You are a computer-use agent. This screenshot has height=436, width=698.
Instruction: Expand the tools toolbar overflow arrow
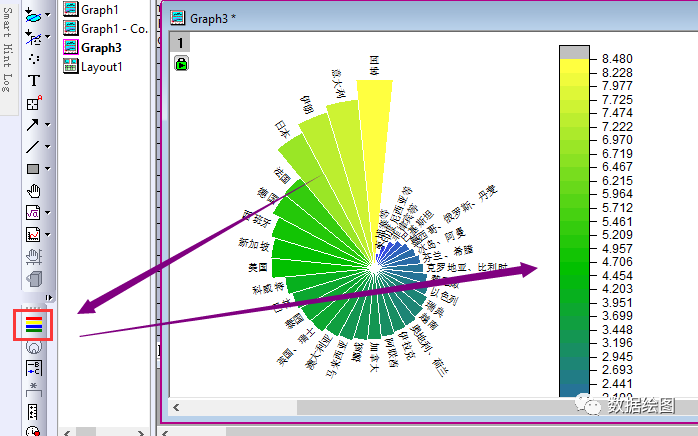[x=49, y=297]
